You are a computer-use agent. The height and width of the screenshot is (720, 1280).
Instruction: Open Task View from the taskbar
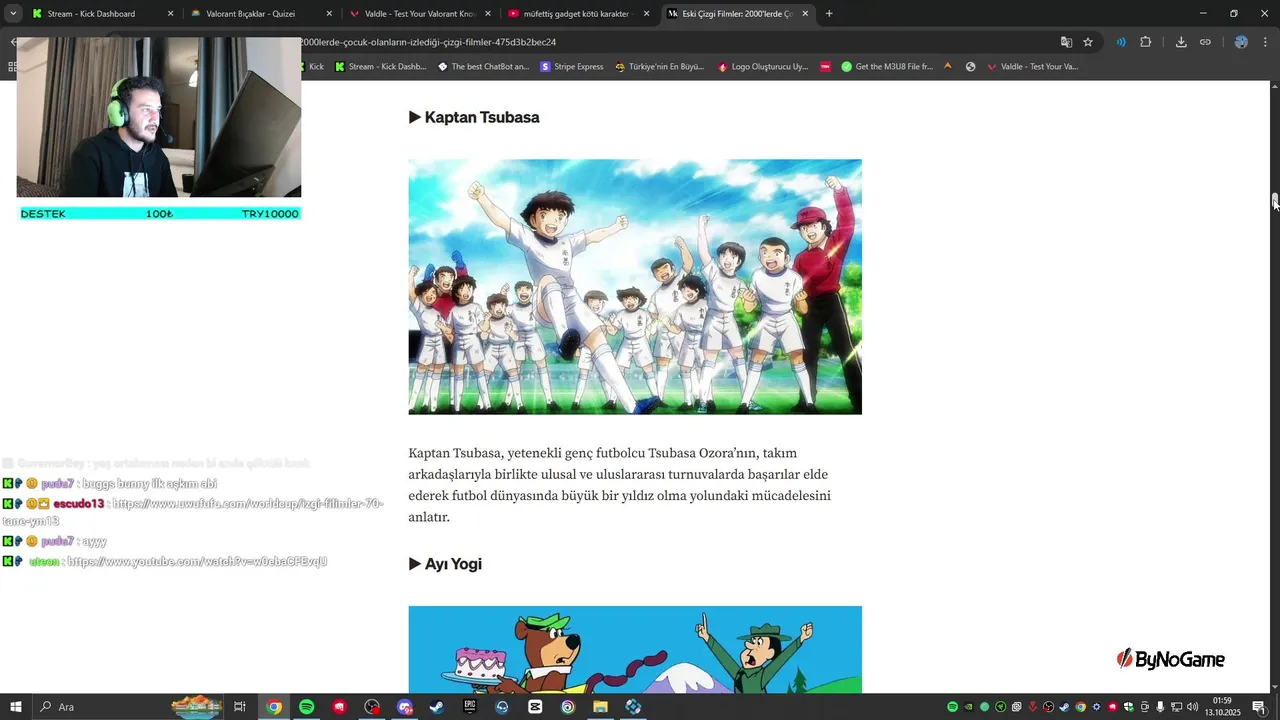pyautogui.click(x=240, y=707)
